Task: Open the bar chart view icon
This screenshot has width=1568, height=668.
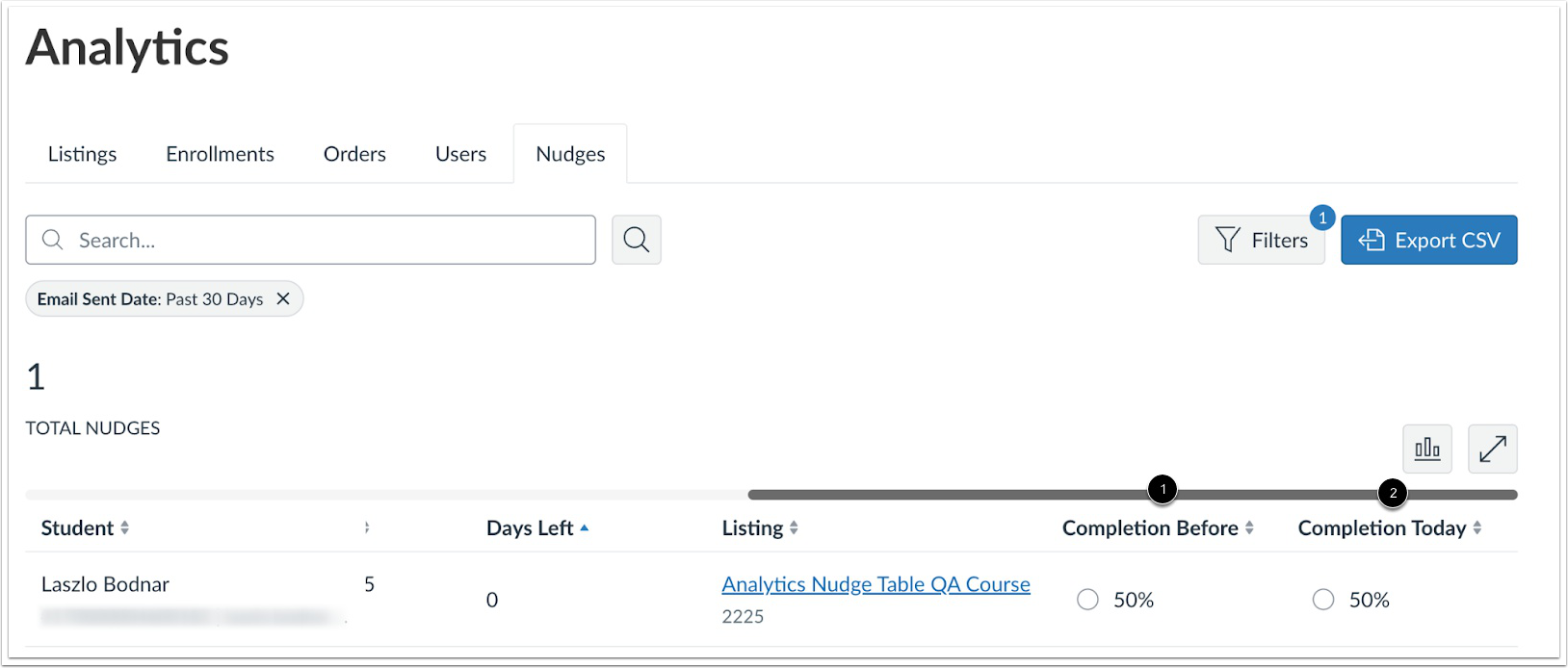Action: coord(1427,449)
